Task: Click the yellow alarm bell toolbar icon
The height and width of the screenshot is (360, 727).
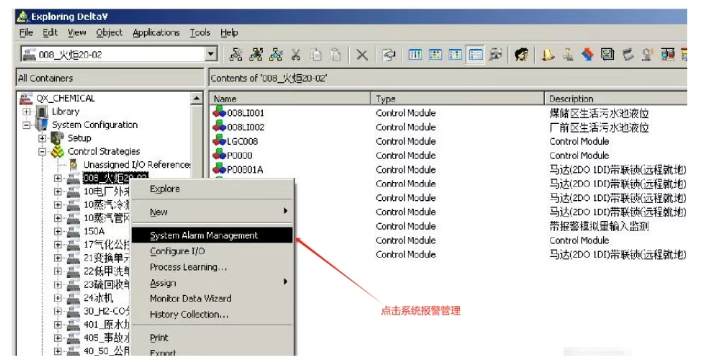Action: [548, 55]
